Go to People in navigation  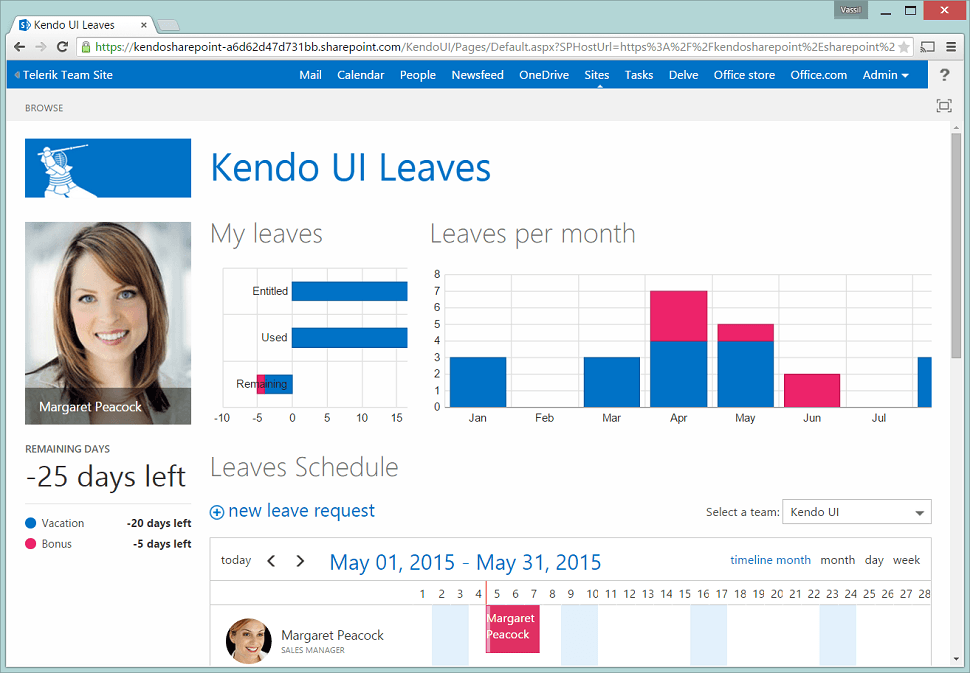click(418, 75)
